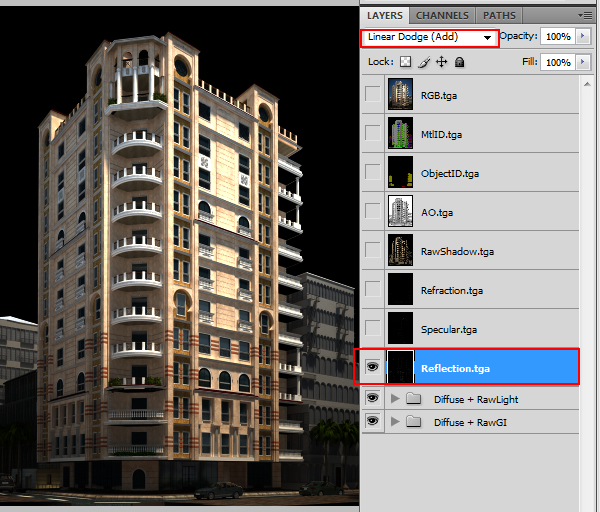This screenshot has width=600, height=512.
Task: Show the RGB.tga layer
Action: click(373, 94)
